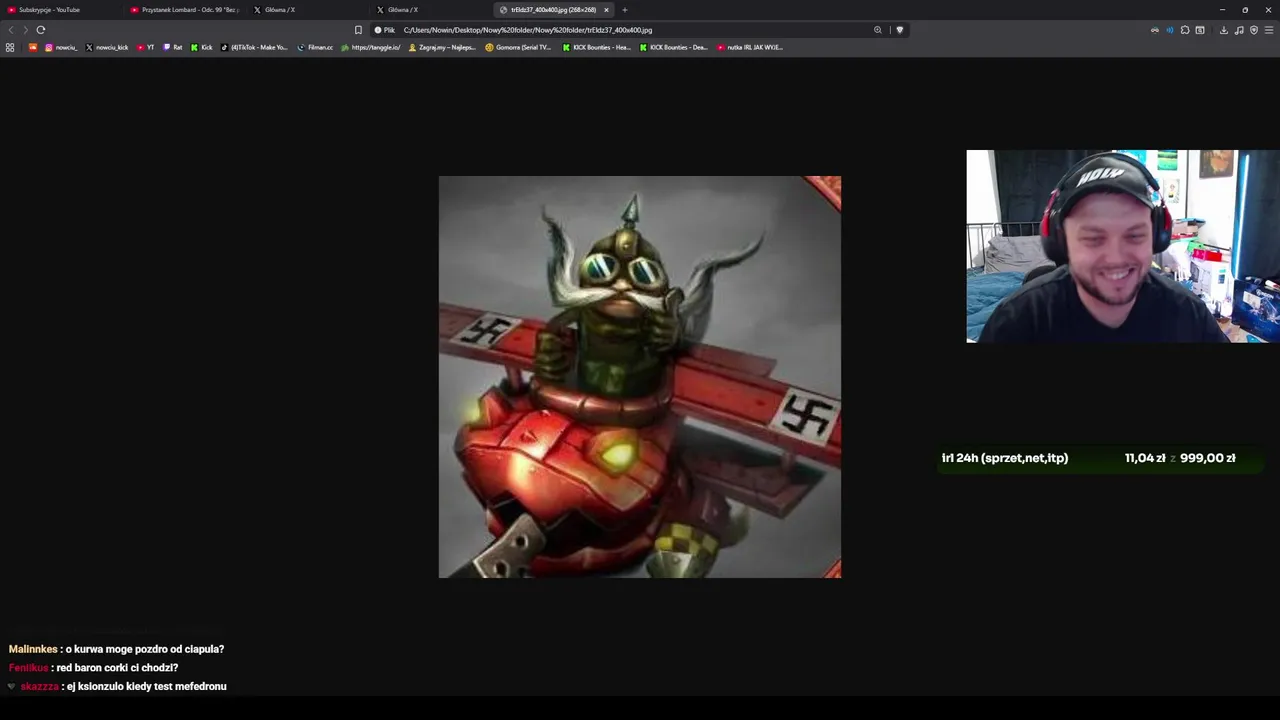This screenshot has width=1280, height=720.
Task: Open the YT bookmark
Action: [x=146, y=47]
